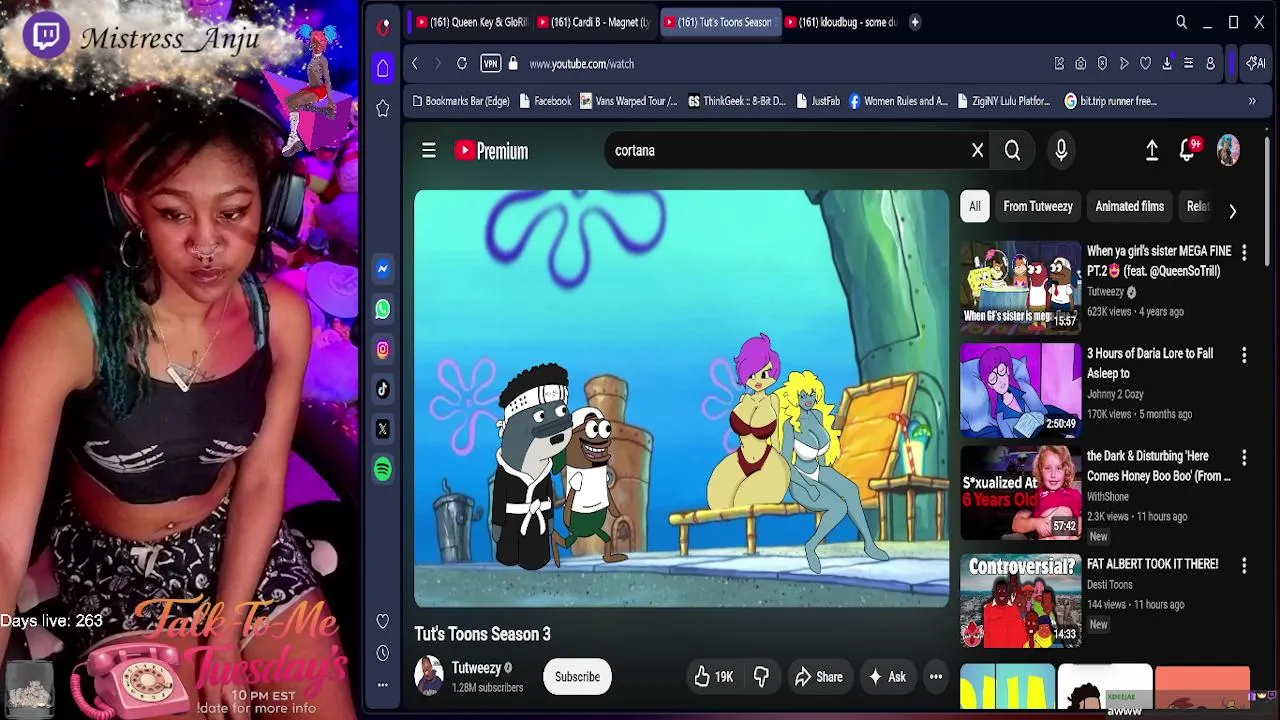Open the sidebar heart pinboards icon
The image size is (1280, 720).
tap(383, 621)
